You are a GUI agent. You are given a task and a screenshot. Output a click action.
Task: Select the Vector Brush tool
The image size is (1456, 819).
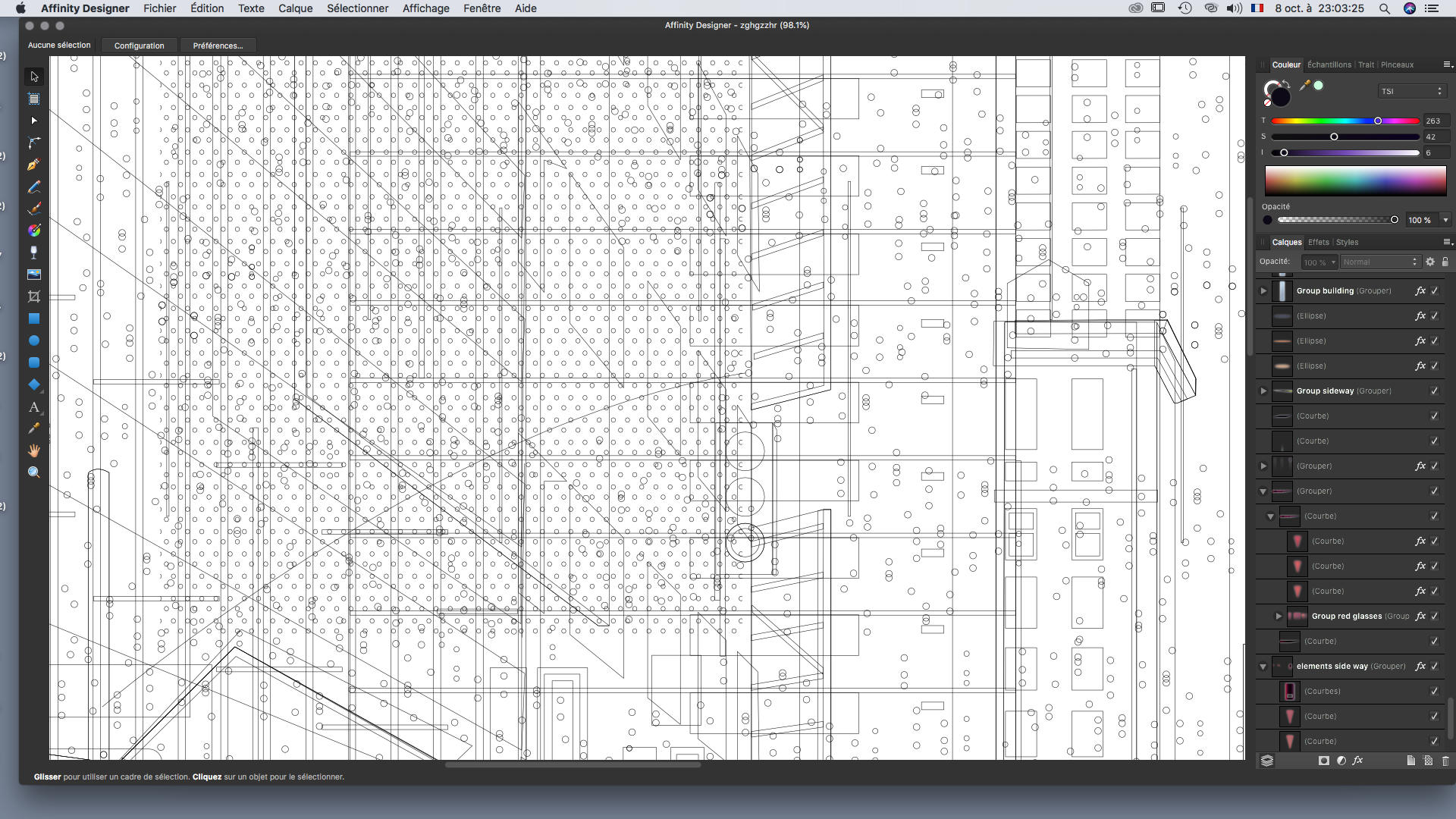tap(34, 209)
